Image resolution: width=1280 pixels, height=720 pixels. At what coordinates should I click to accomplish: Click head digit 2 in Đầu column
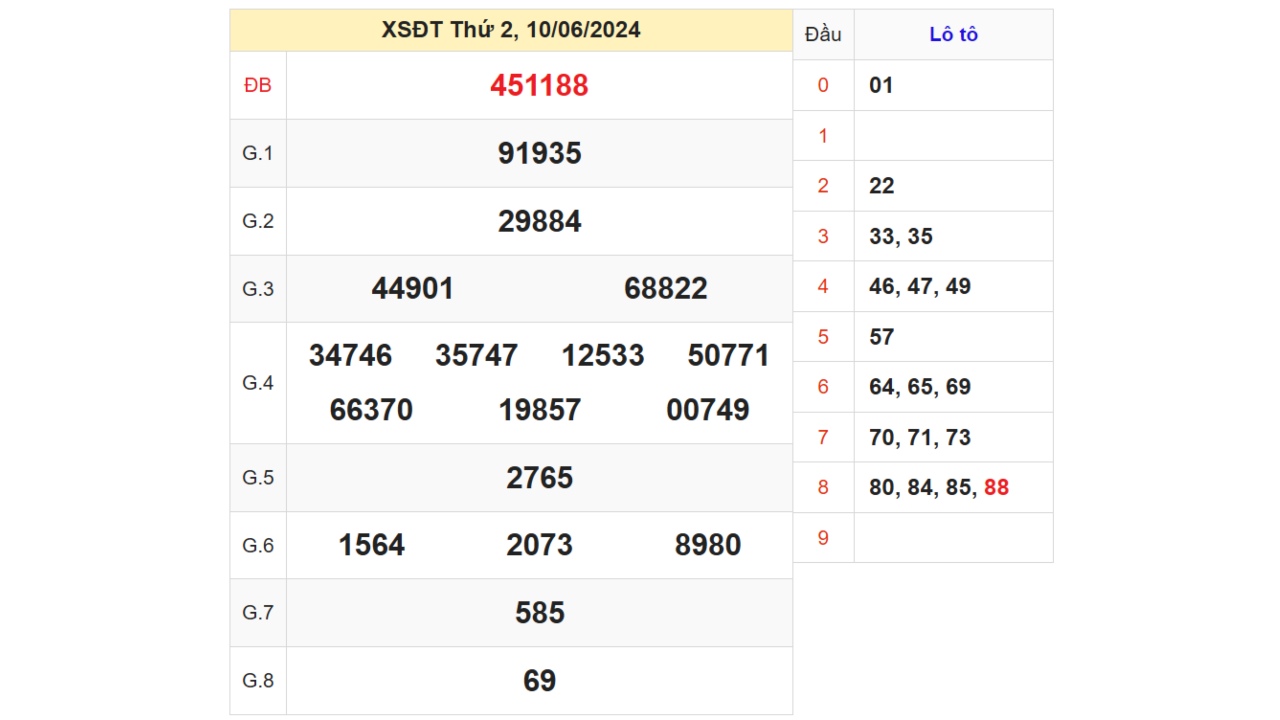(x=823, y=186)
